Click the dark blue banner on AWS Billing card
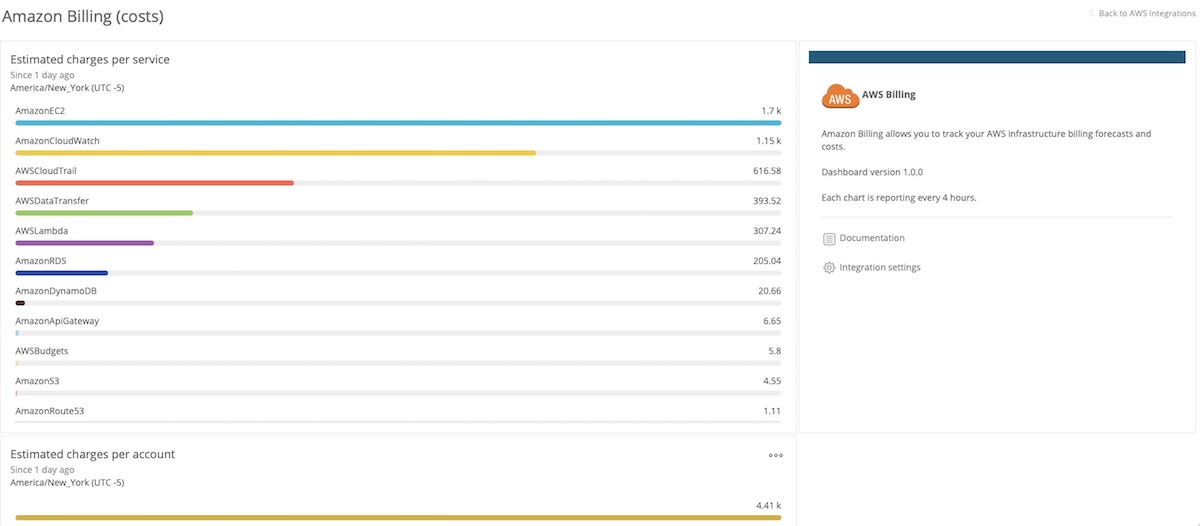Image resolution: width=1200 pixels, height=526 pixels. tap(996, 57)
